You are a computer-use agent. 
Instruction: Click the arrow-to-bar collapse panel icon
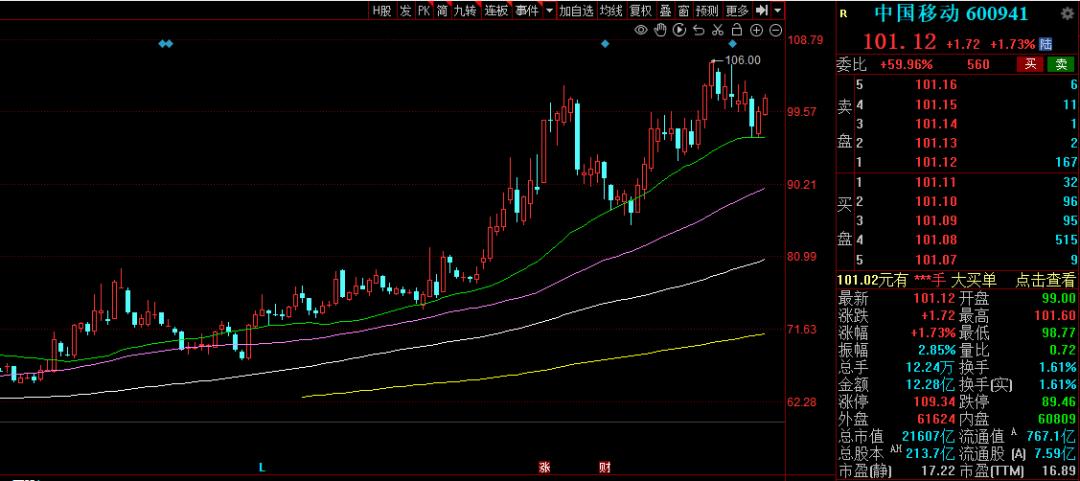tap(762, 10)
